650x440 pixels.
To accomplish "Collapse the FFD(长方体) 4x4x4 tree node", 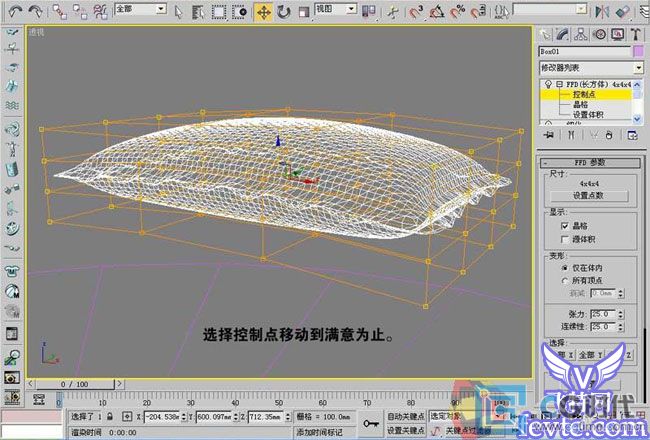I will click(560, 84).
